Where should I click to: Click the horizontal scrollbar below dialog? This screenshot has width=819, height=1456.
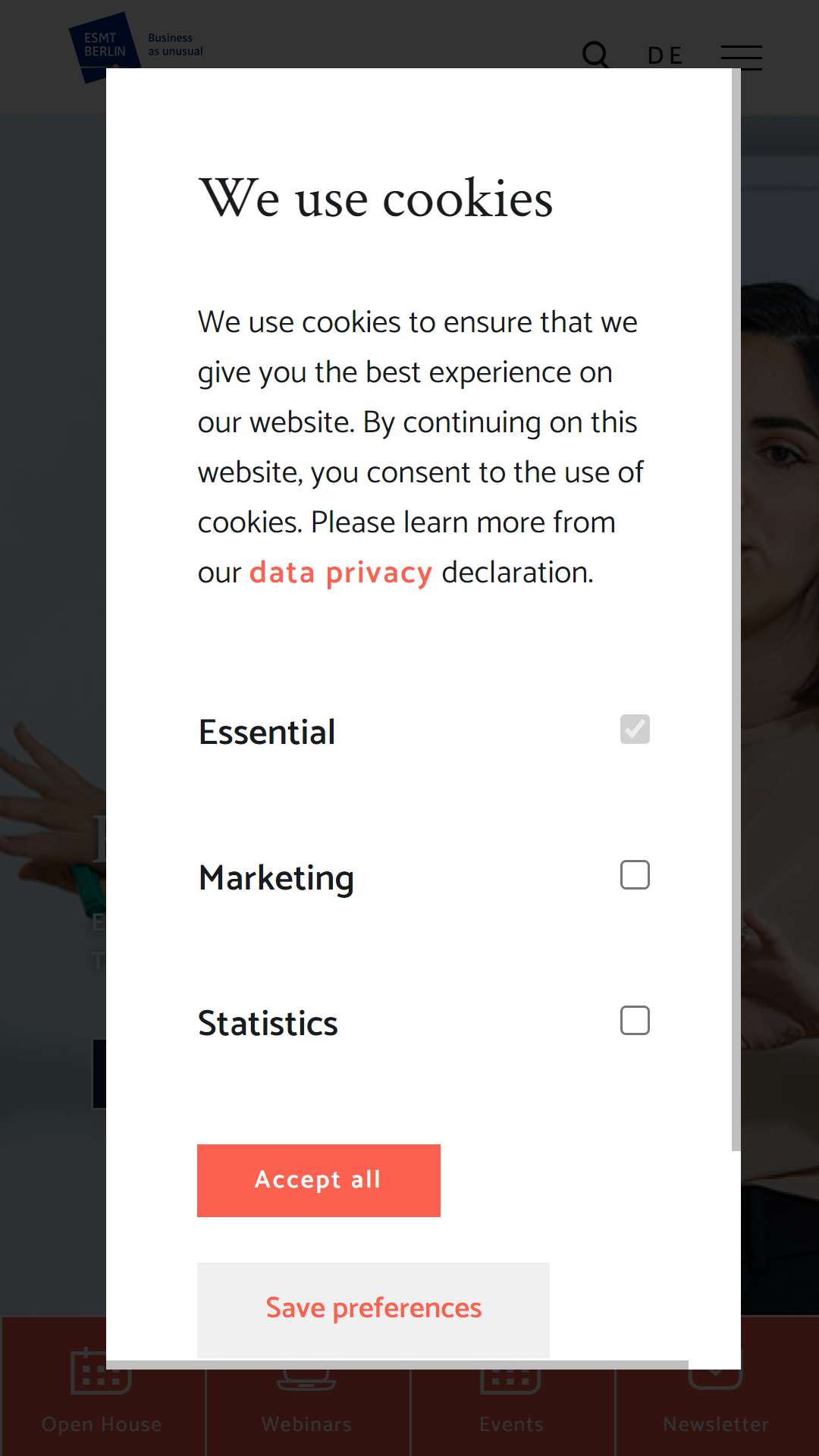tap(397, 1364)
